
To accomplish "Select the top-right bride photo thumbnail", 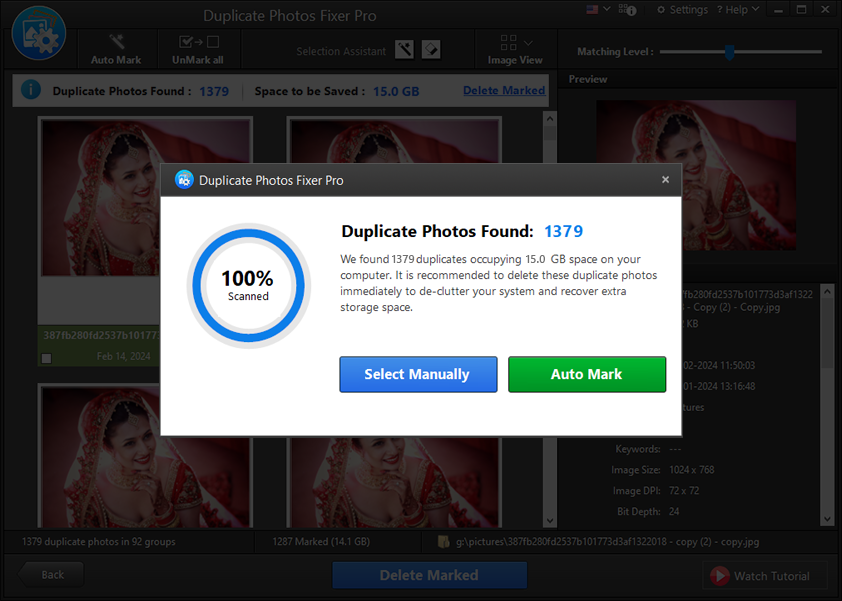I will (x=395, y=141).
